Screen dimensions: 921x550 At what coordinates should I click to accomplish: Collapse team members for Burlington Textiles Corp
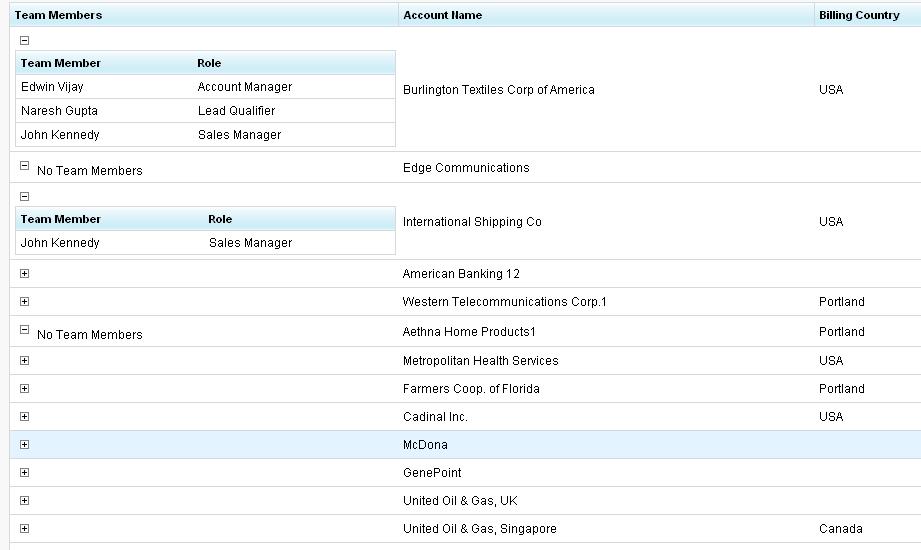tap(24, 41)
